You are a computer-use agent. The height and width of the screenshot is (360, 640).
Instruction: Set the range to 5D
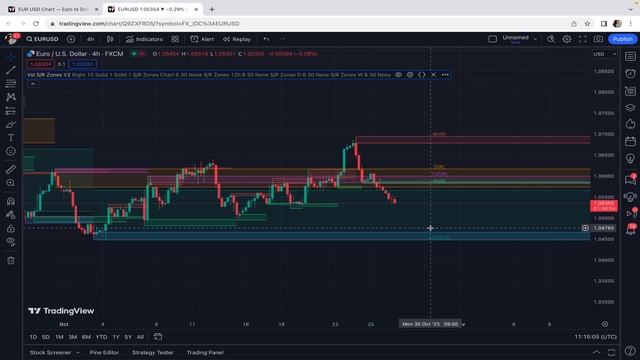click(46, 337)
